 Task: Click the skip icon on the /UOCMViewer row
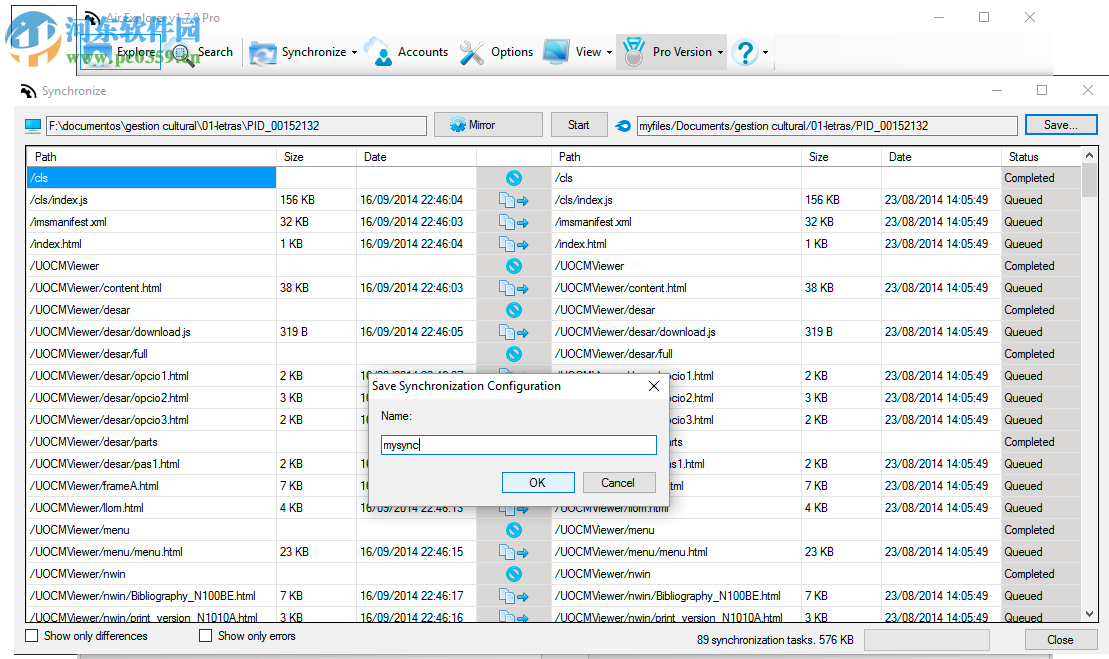514,266
